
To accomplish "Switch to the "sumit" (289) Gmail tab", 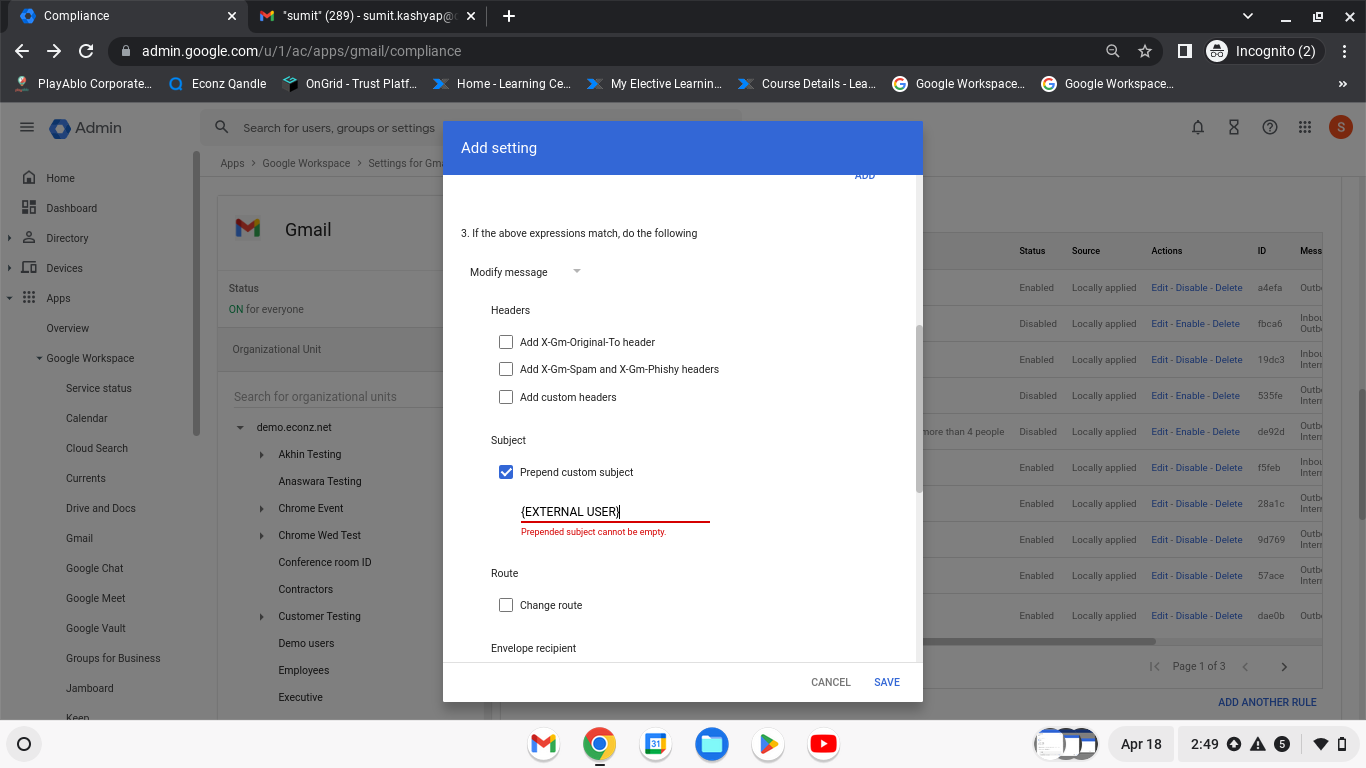I will click(x=368, y=16).
